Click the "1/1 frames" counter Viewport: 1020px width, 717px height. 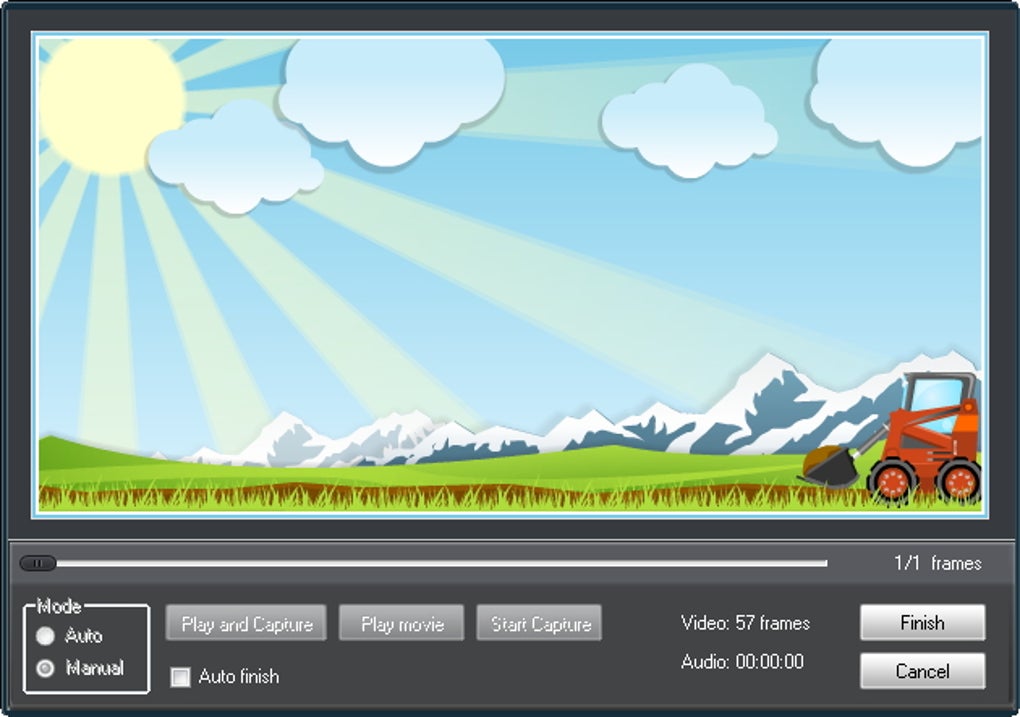click(x=937, y=563)
